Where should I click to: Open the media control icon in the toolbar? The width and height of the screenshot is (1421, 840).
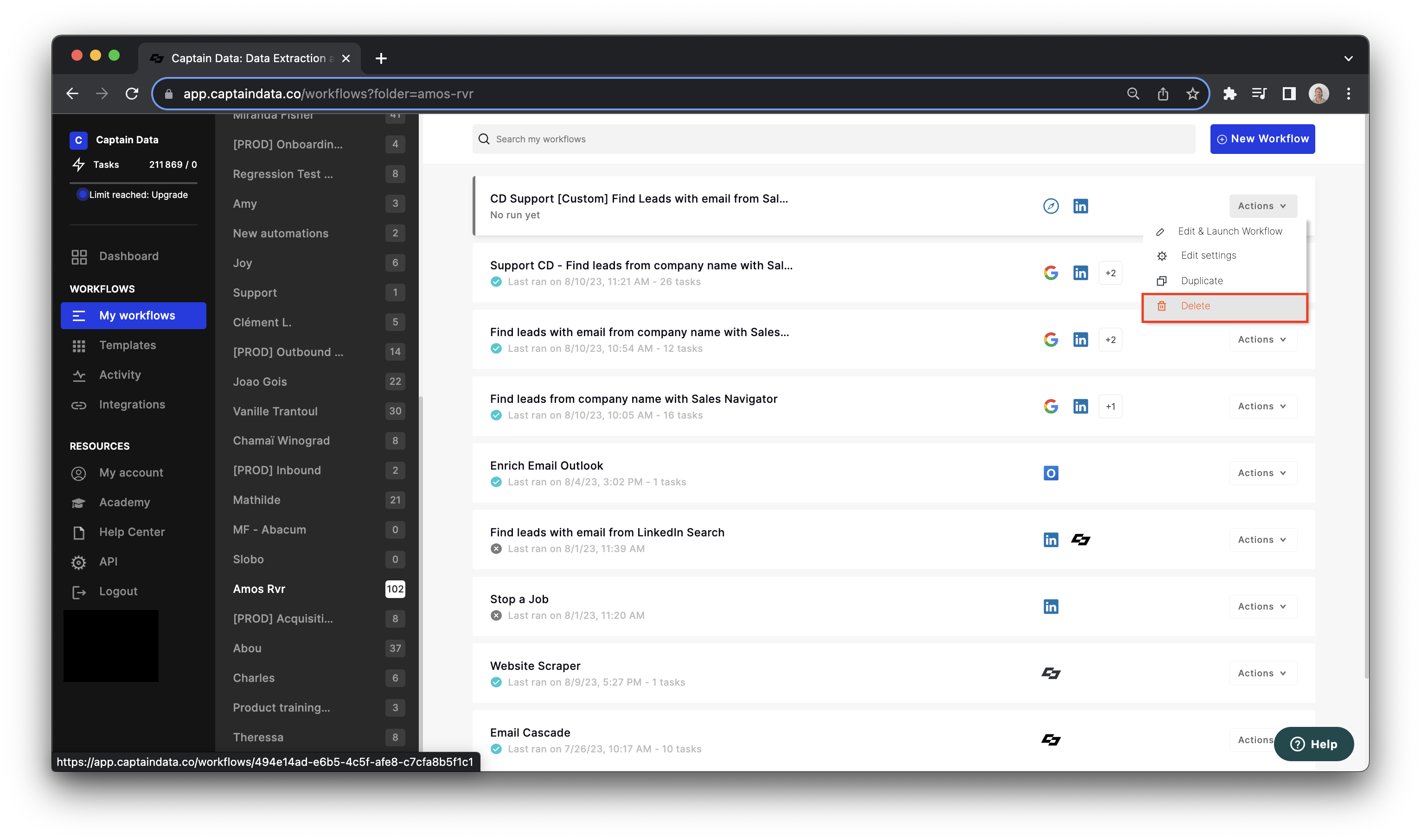coord(1259,93)
